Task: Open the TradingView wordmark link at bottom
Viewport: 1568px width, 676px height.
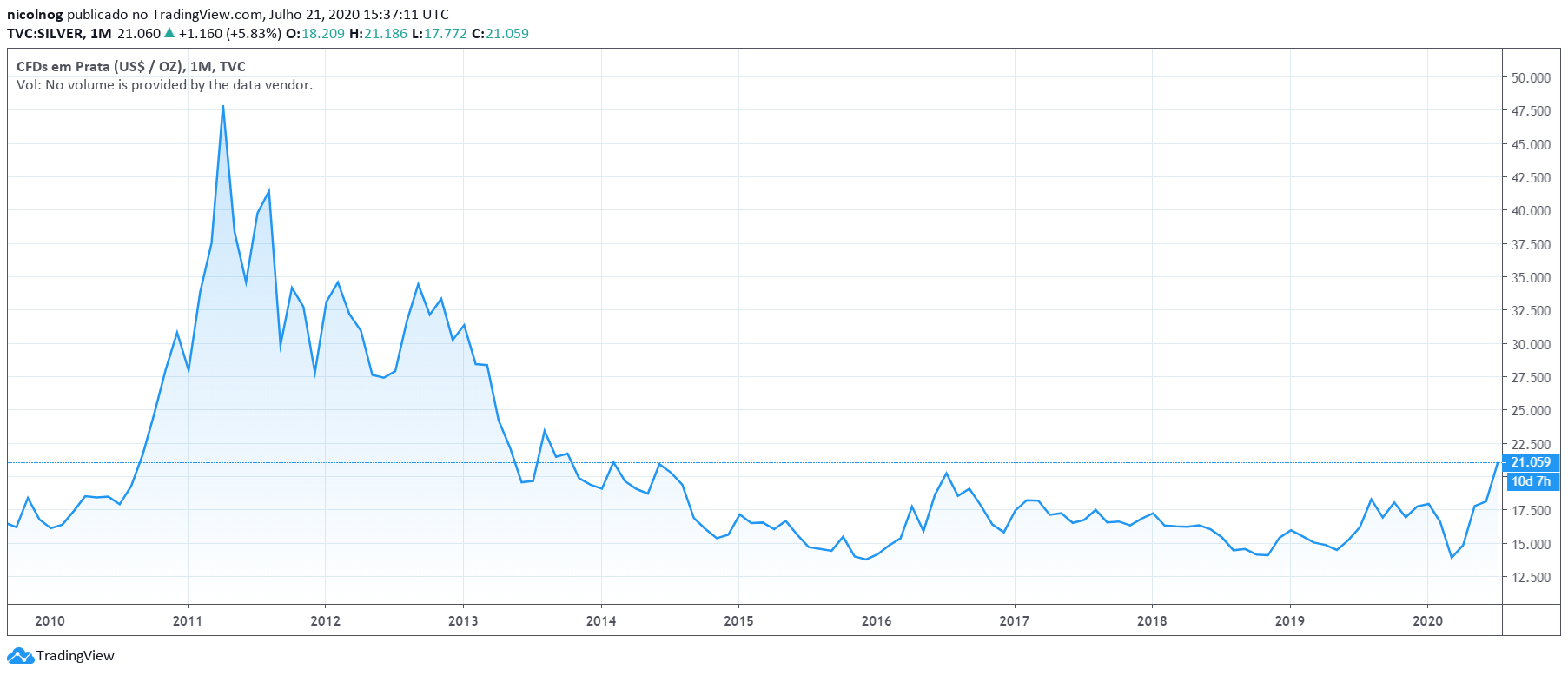Action: pyautogui.click(x=76, y=656)
